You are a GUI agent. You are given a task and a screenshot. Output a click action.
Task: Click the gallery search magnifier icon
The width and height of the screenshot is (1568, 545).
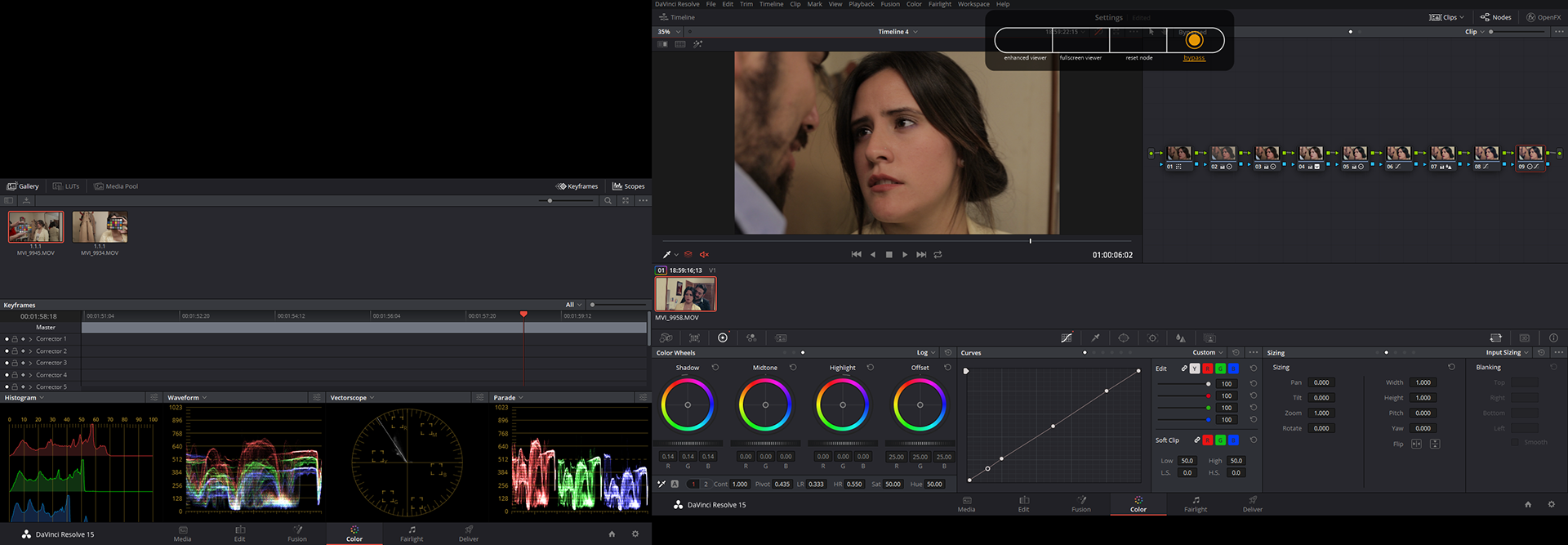[608, 200]
